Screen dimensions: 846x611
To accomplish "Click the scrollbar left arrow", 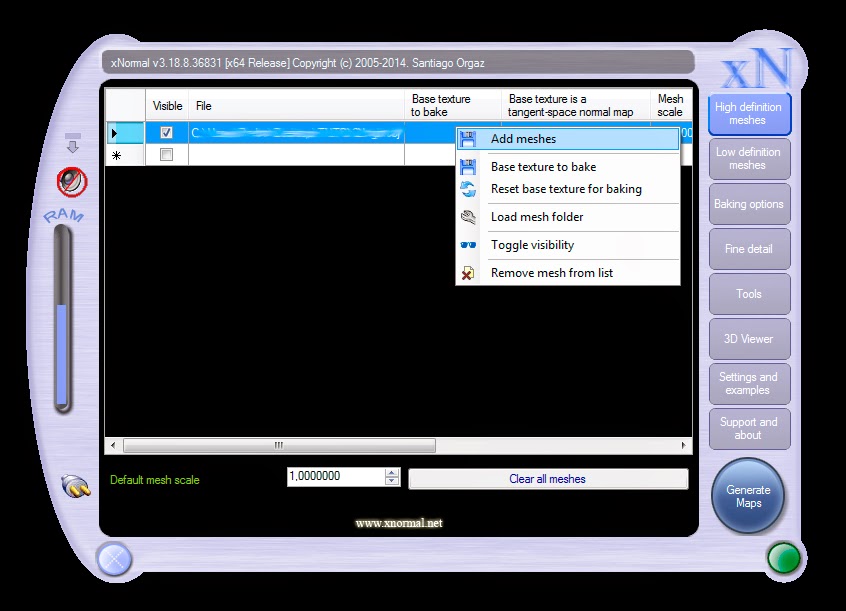I will [x=113, y=445].
